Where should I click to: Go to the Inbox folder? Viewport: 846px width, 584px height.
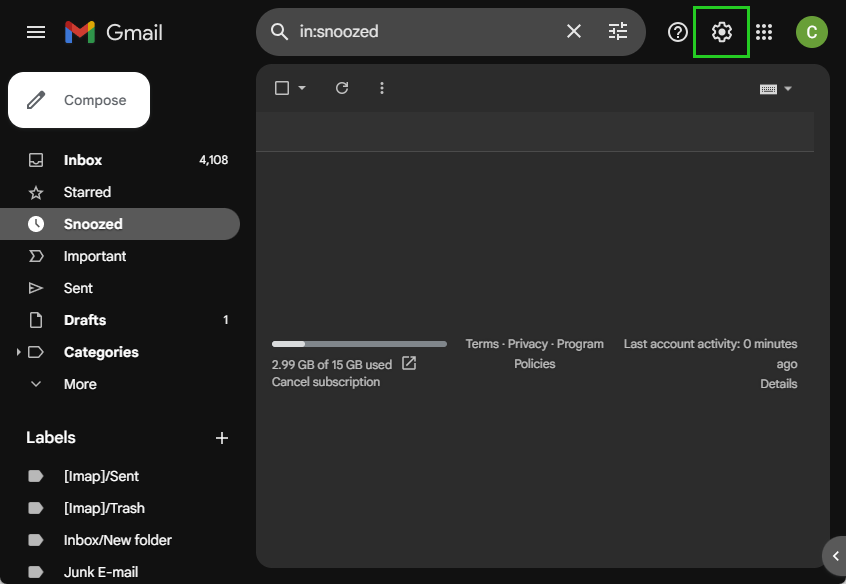pos(83,160)
